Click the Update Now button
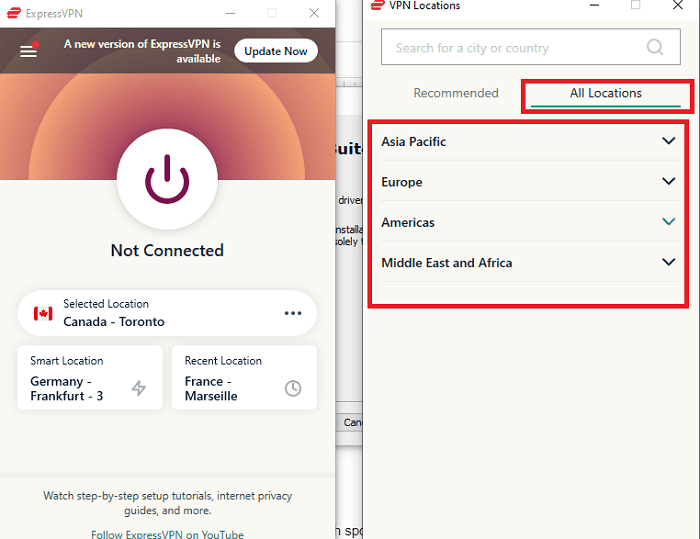 tap(276, 51)
